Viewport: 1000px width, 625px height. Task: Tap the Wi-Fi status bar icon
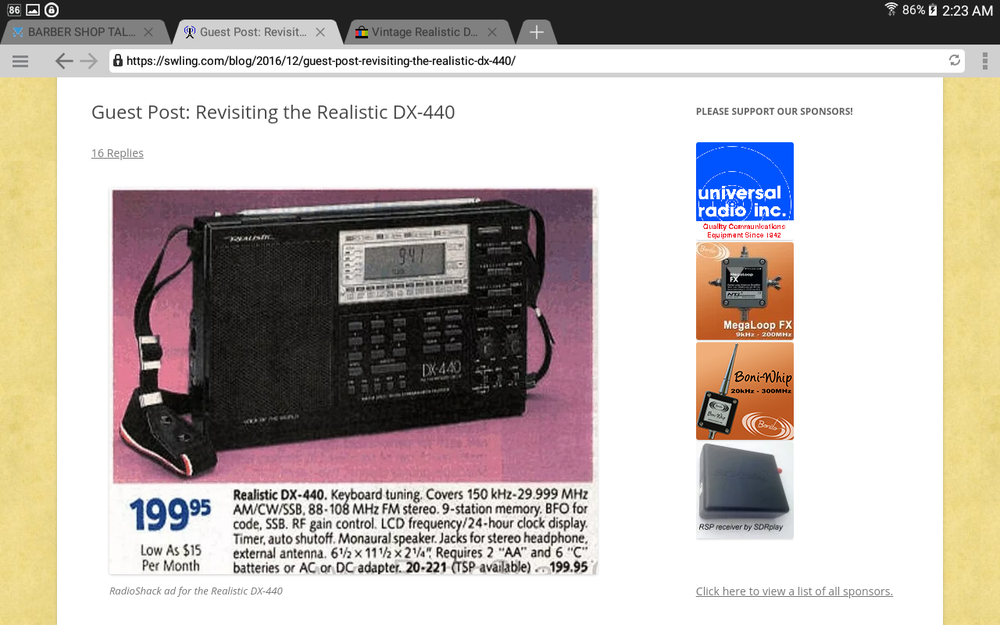[x=891, y=9]
